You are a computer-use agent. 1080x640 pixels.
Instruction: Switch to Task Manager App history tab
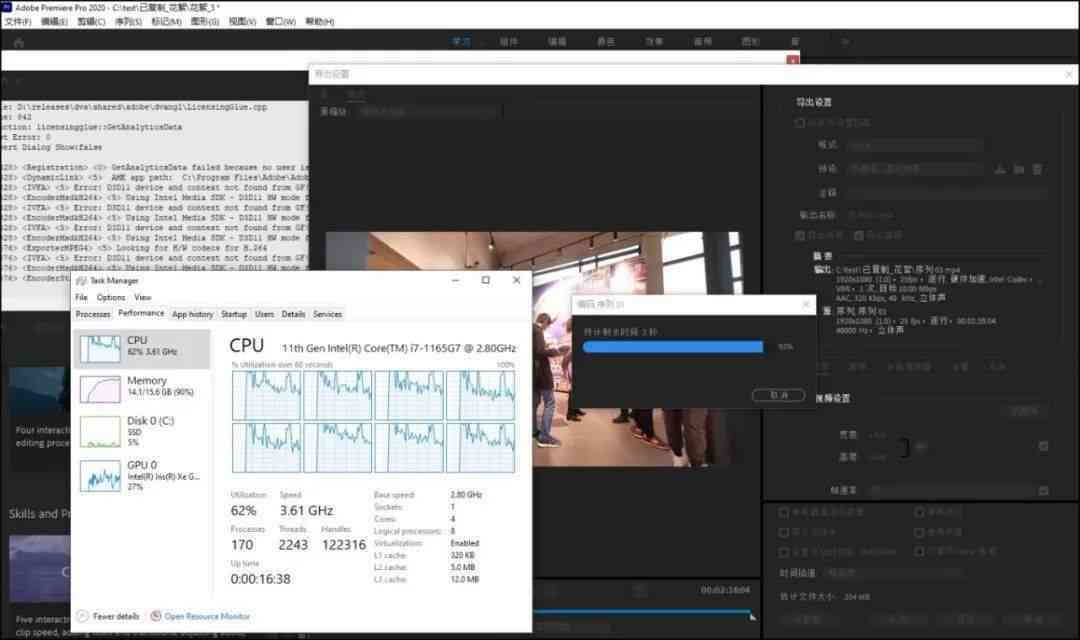click(x=192, y=314)
